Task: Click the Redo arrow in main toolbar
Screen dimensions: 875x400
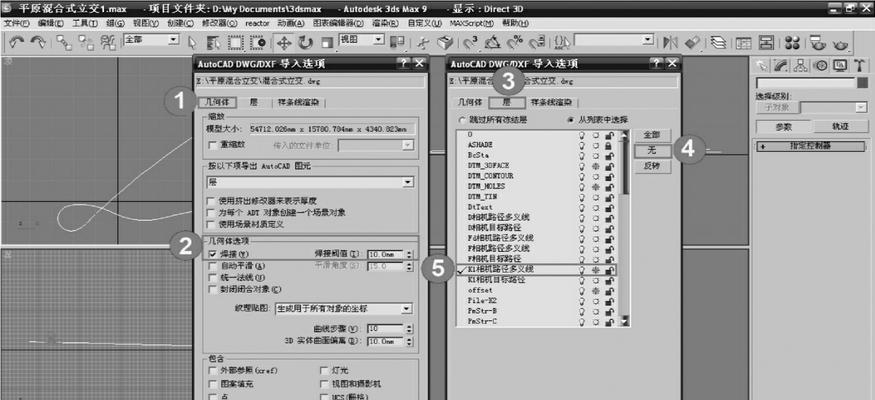Action: (39, 42)
